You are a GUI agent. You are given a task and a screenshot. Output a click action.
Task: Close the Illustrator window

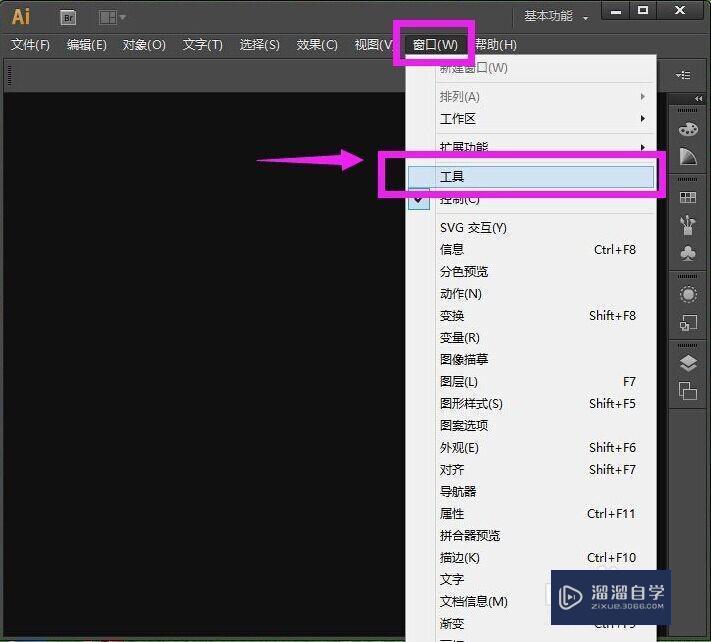pos(680,11)
